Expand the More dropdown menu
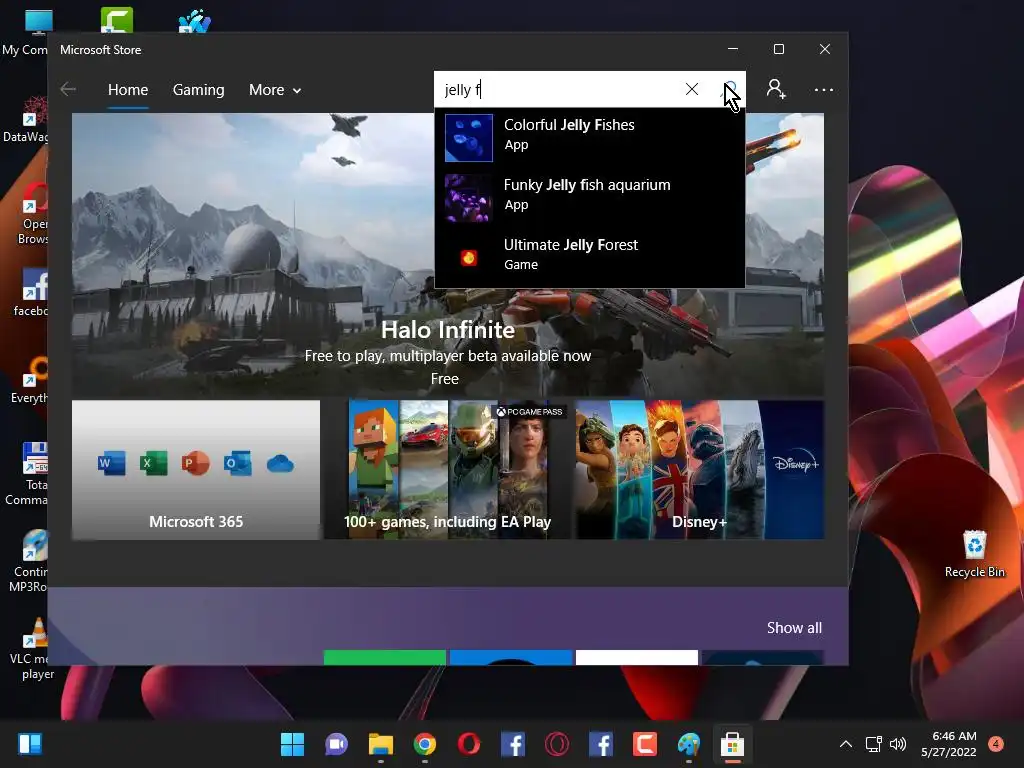 [x=275, y=89]
